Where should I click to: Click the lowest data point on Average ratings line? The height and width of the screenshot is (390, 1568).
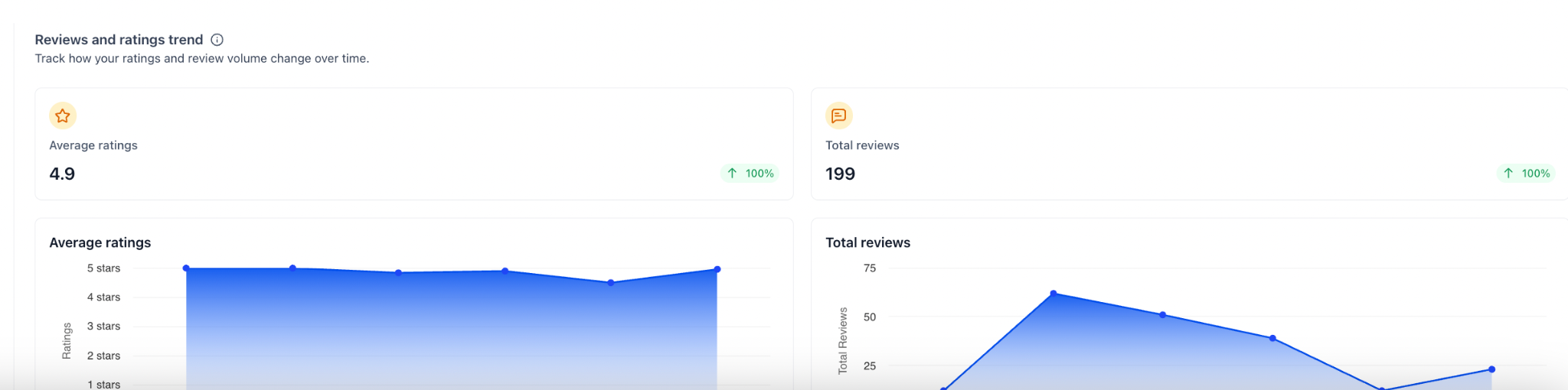pos(611,283)
